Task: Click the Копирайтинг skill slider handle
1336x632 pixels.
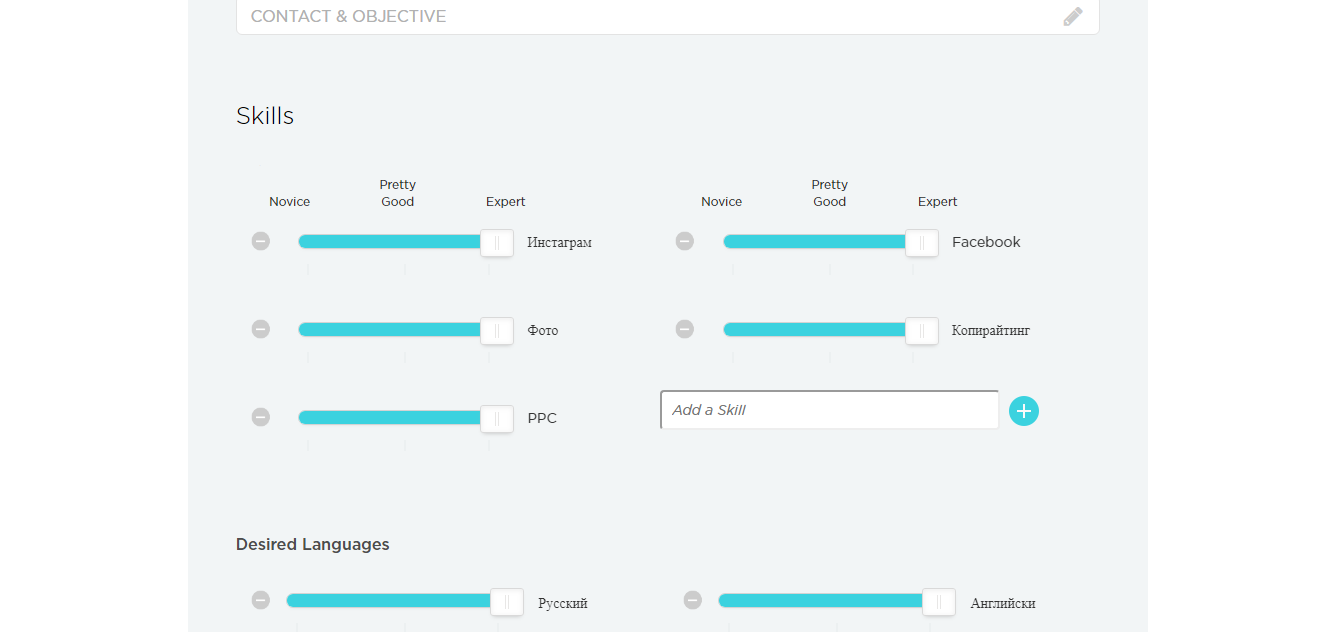Action: (x=922, y=331)
